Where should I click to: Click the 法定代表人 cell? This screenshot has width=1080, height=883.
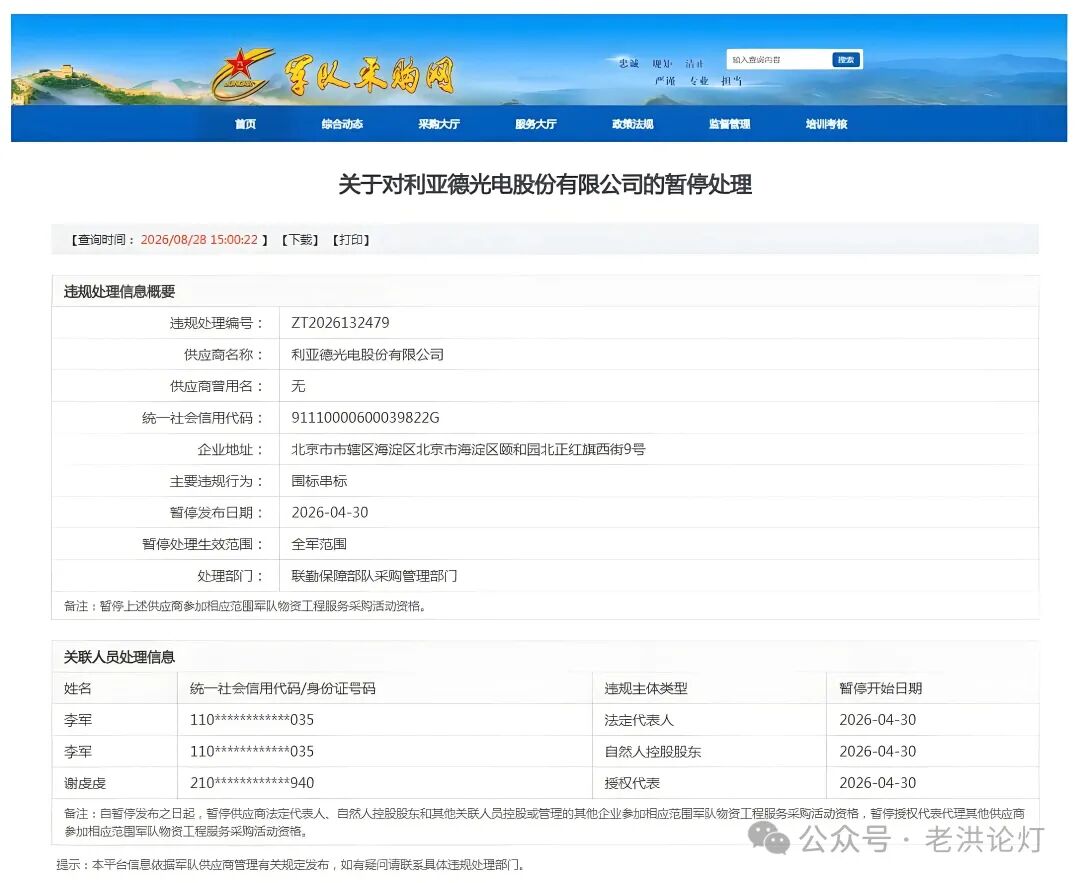click(639, 720)
